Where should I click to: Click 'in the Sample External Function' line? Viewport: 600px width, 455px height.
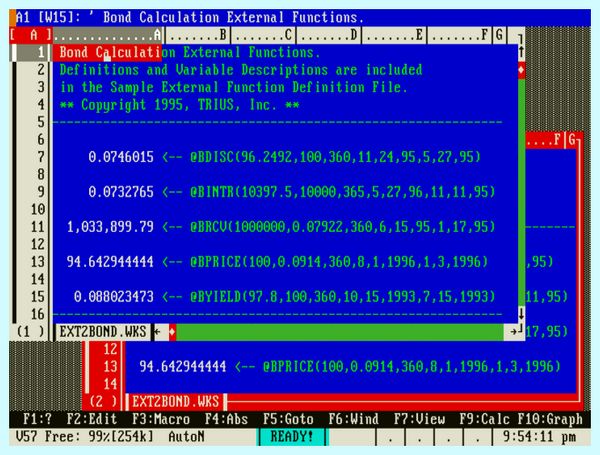[x=233, y=87]
